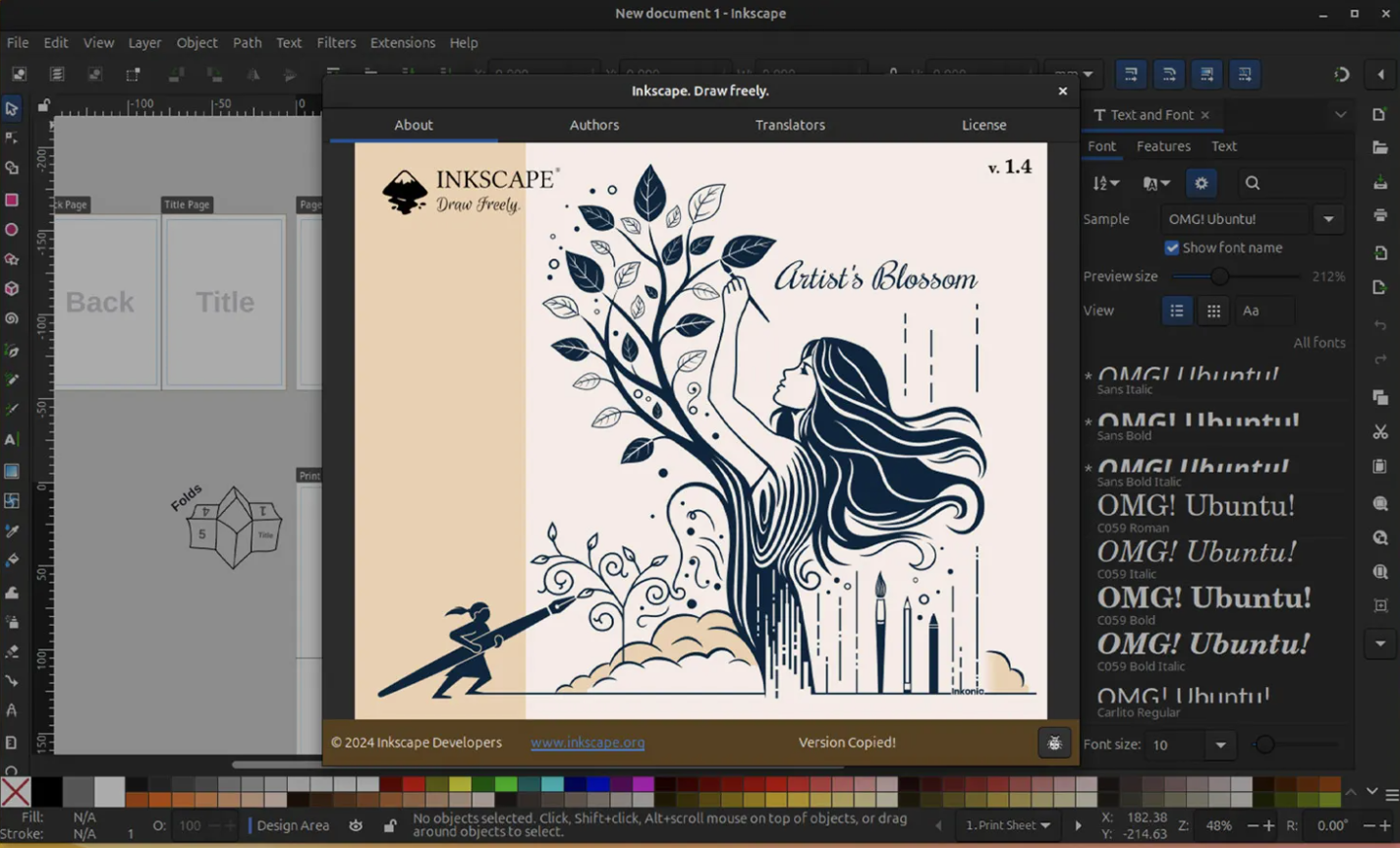Open the Sample text dropdown arrow
Image resolution: width=1400 pixels, height=848 pixels.
point(1328,219)
